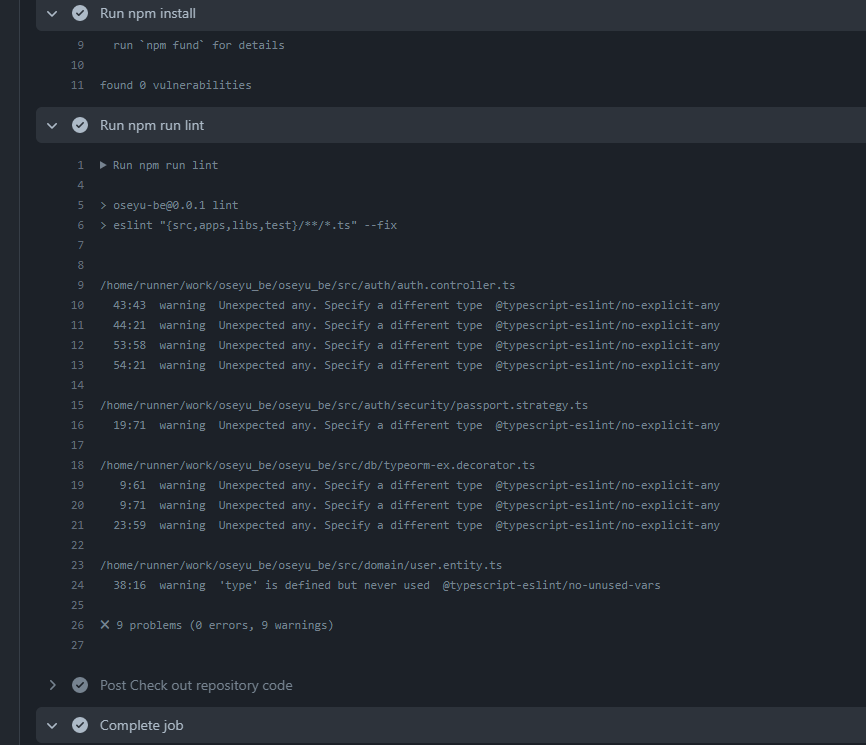This screenshot has width=866, height=745.
Task: Click 'found 0 vulnerabilities' log text
Action: point(176,85)
